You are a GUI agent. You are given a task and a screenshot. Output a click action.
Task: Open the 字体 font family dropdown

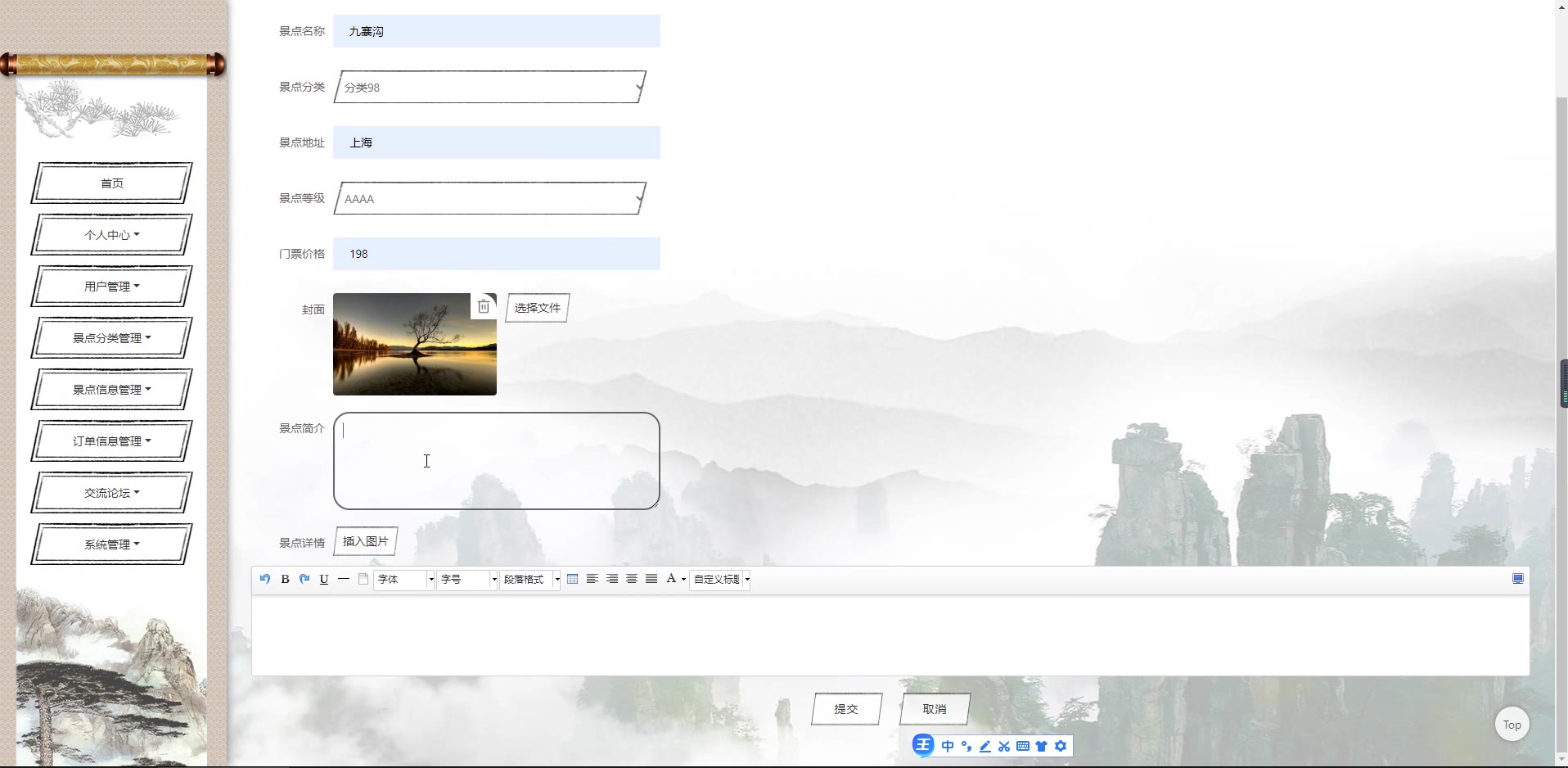[x=404, y=580]
